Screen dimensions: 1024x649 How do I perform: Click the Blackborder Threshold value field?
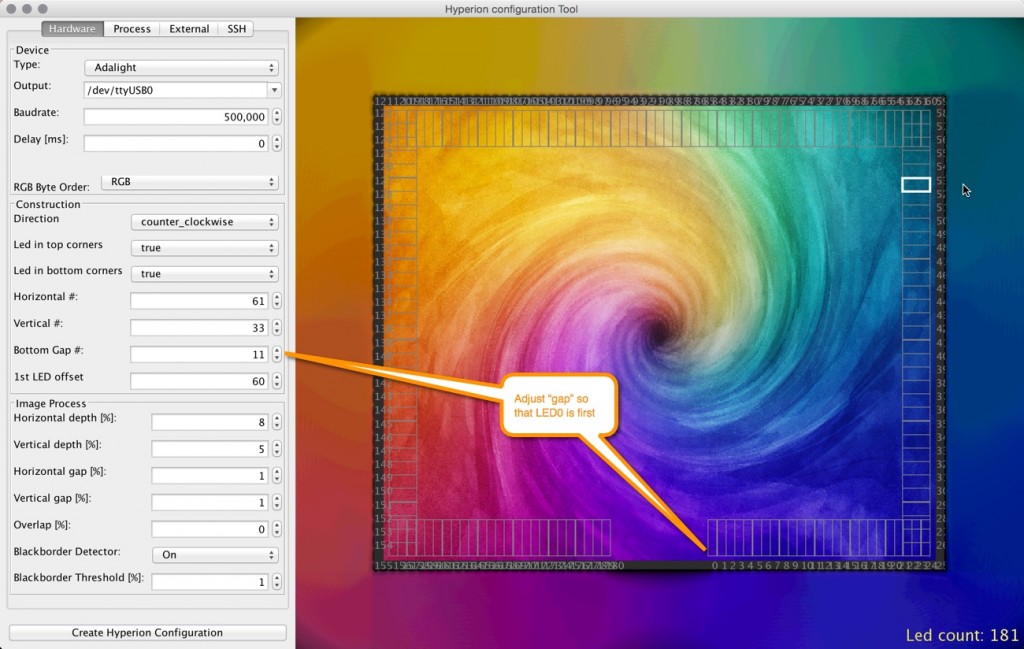[x=211, y=581]
